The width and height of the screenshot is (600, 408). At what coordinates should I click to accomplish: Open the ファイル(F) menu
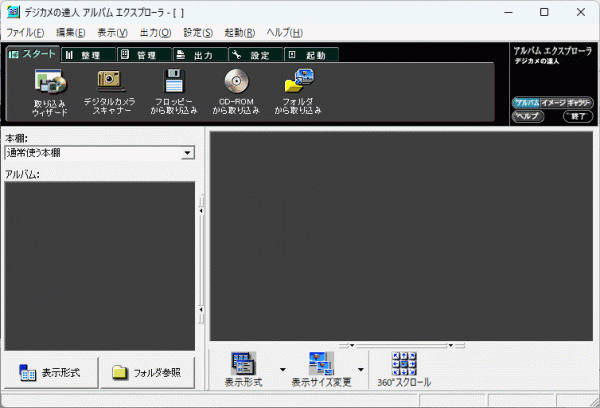[x=25, y=33]
